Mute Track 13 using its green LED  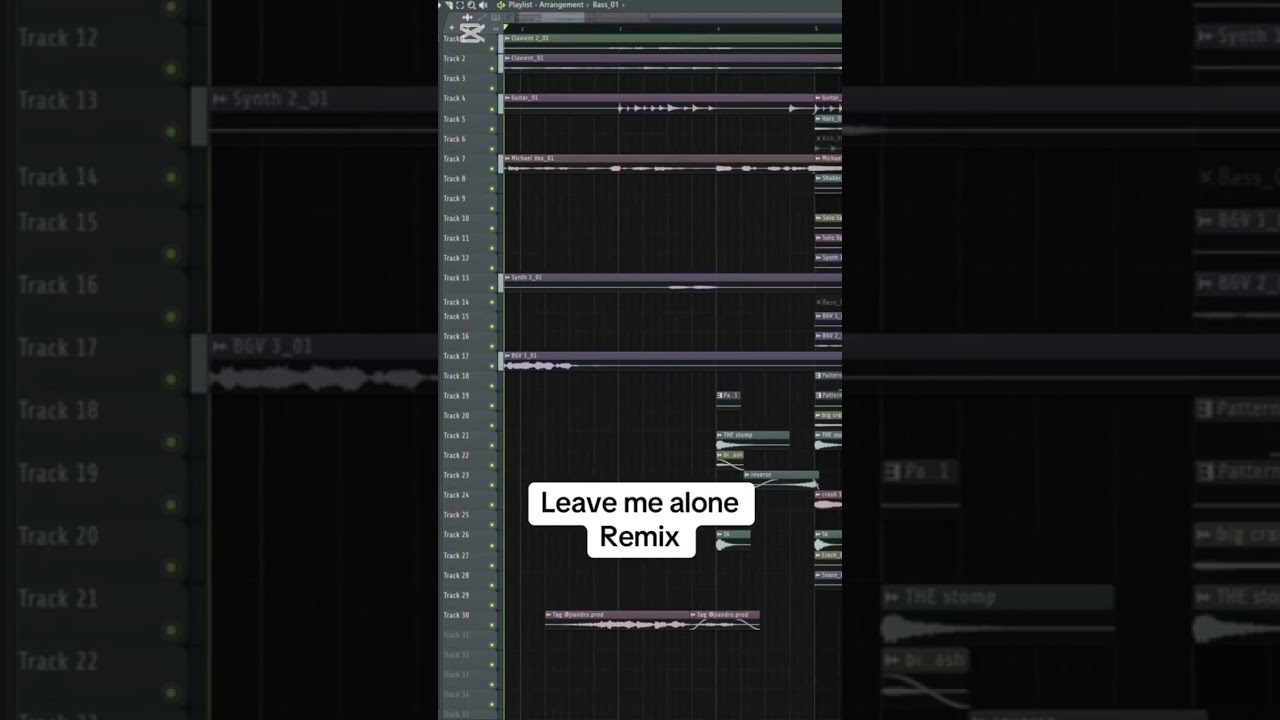coord(492,288)
